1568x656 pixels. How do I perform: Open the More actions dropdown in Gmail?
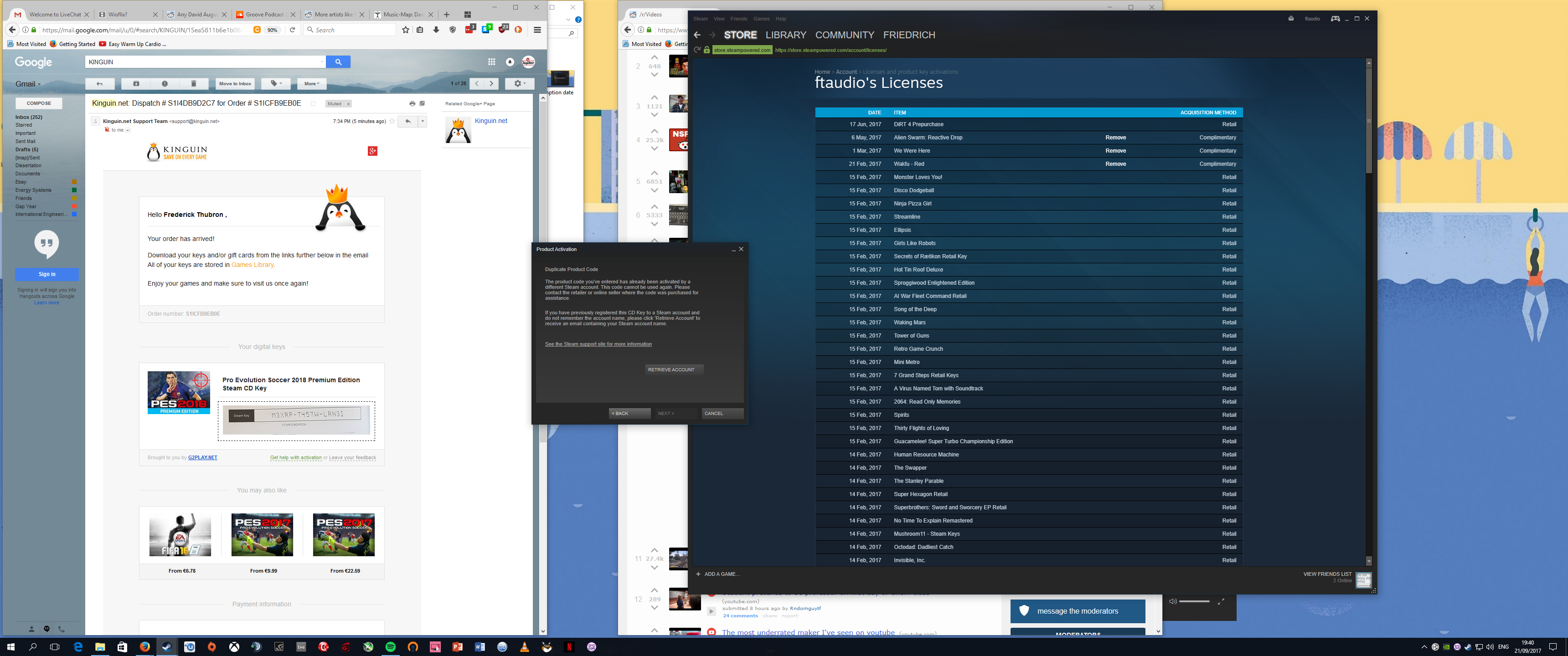click(312, 83)
